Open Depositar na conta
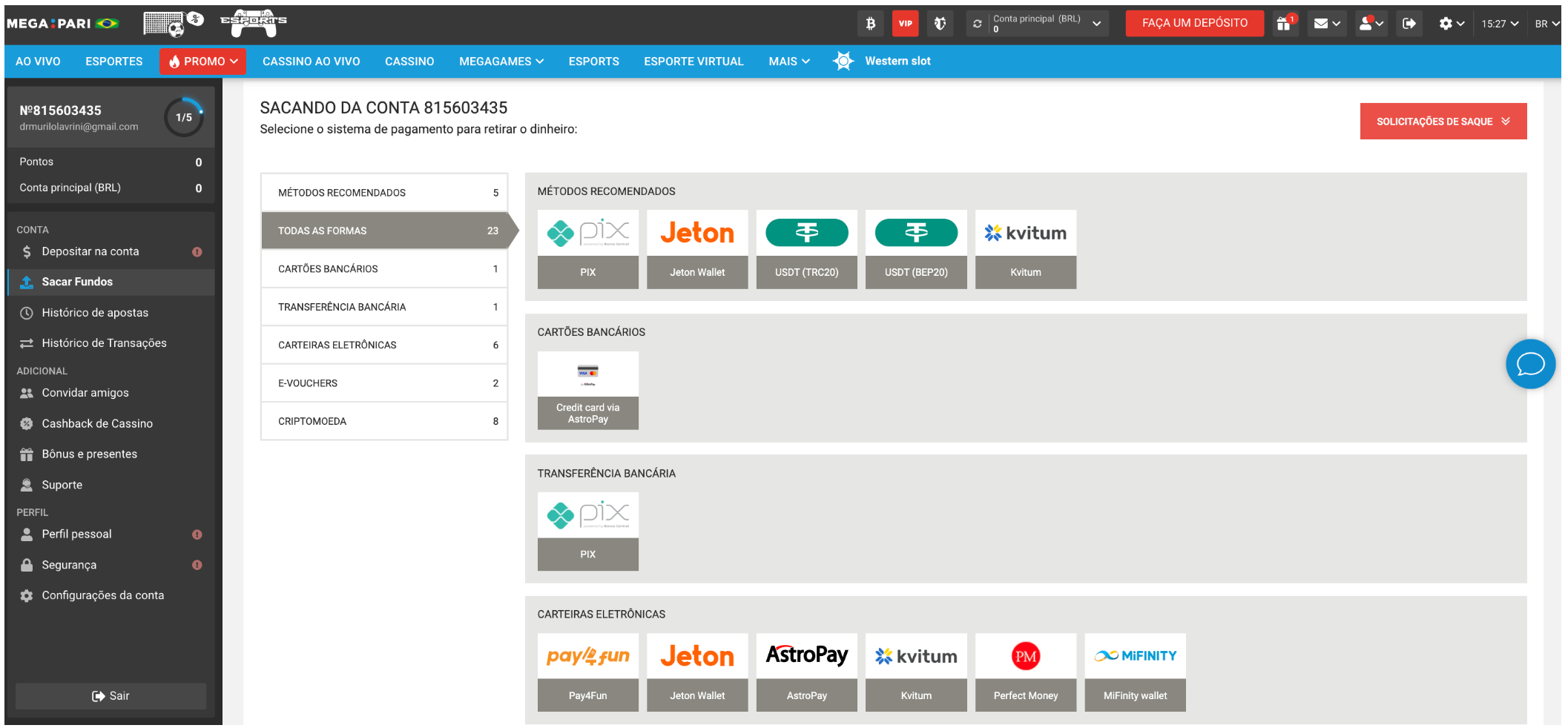Viewport: 1568px width, 728px height. (111, 251)
